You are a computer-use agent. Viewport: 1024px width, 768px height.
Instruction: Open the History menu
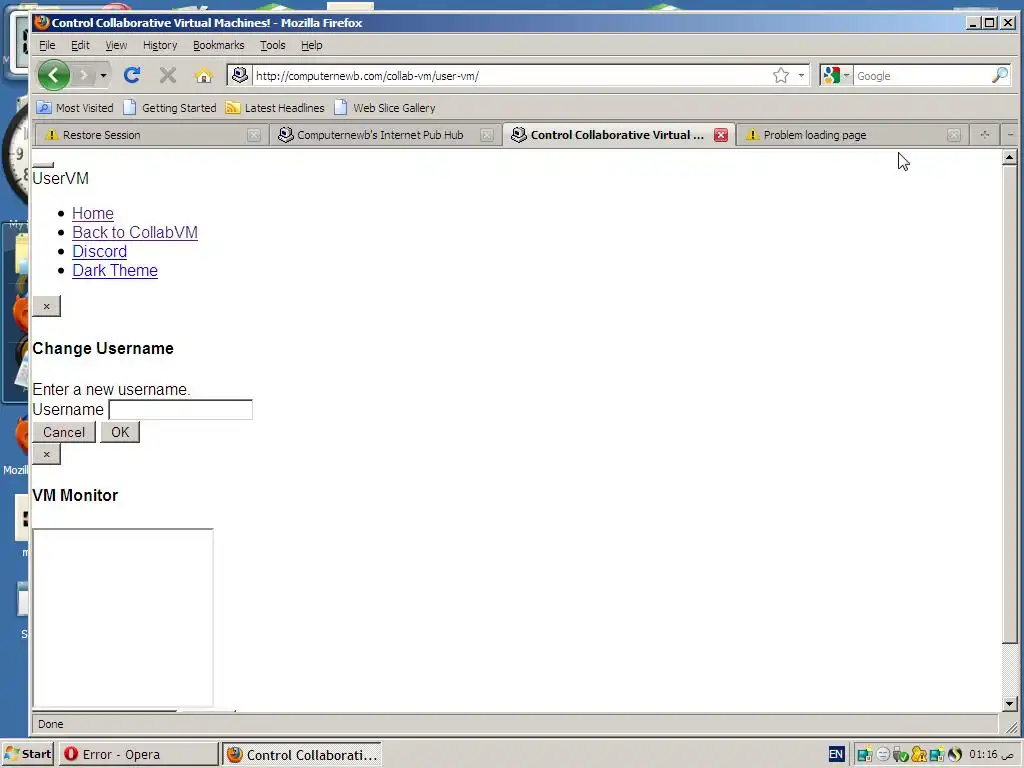tap(160, 45)
